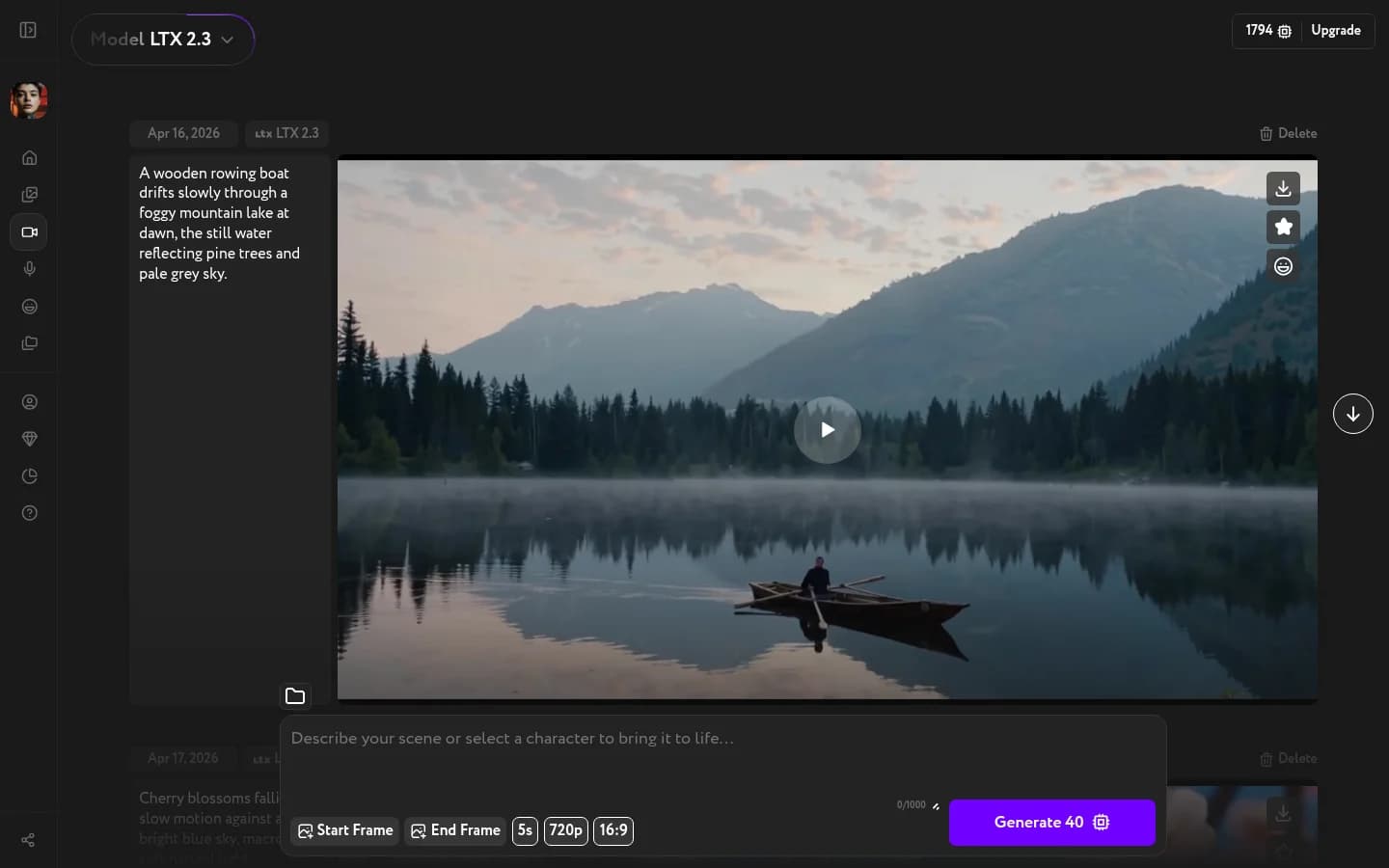1389x868 pixels.
Task: Toggle the smiley reaction on the video
Action: click(x=1283, y=265)
